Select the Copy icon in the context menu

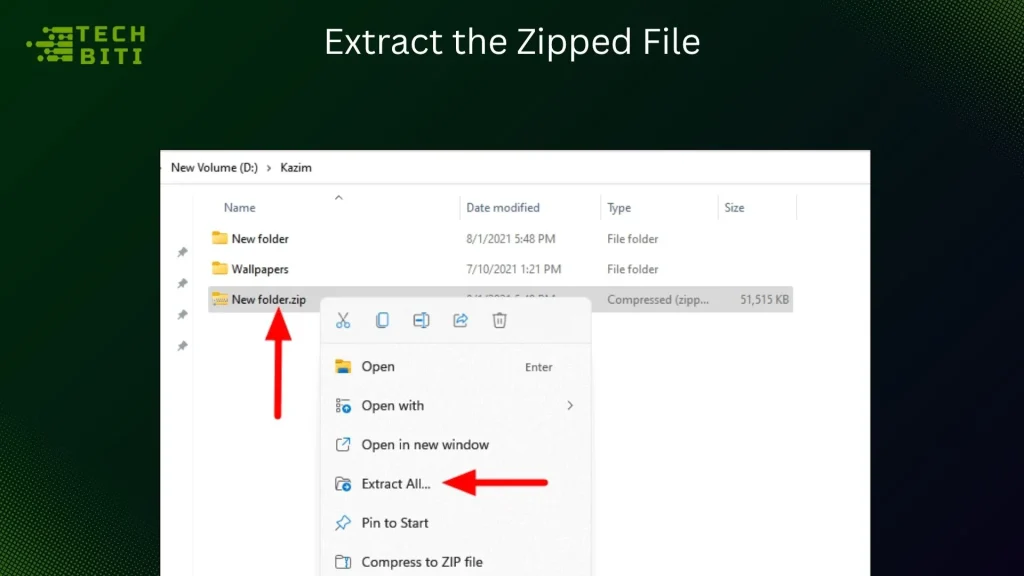click(x=382, y=320)
